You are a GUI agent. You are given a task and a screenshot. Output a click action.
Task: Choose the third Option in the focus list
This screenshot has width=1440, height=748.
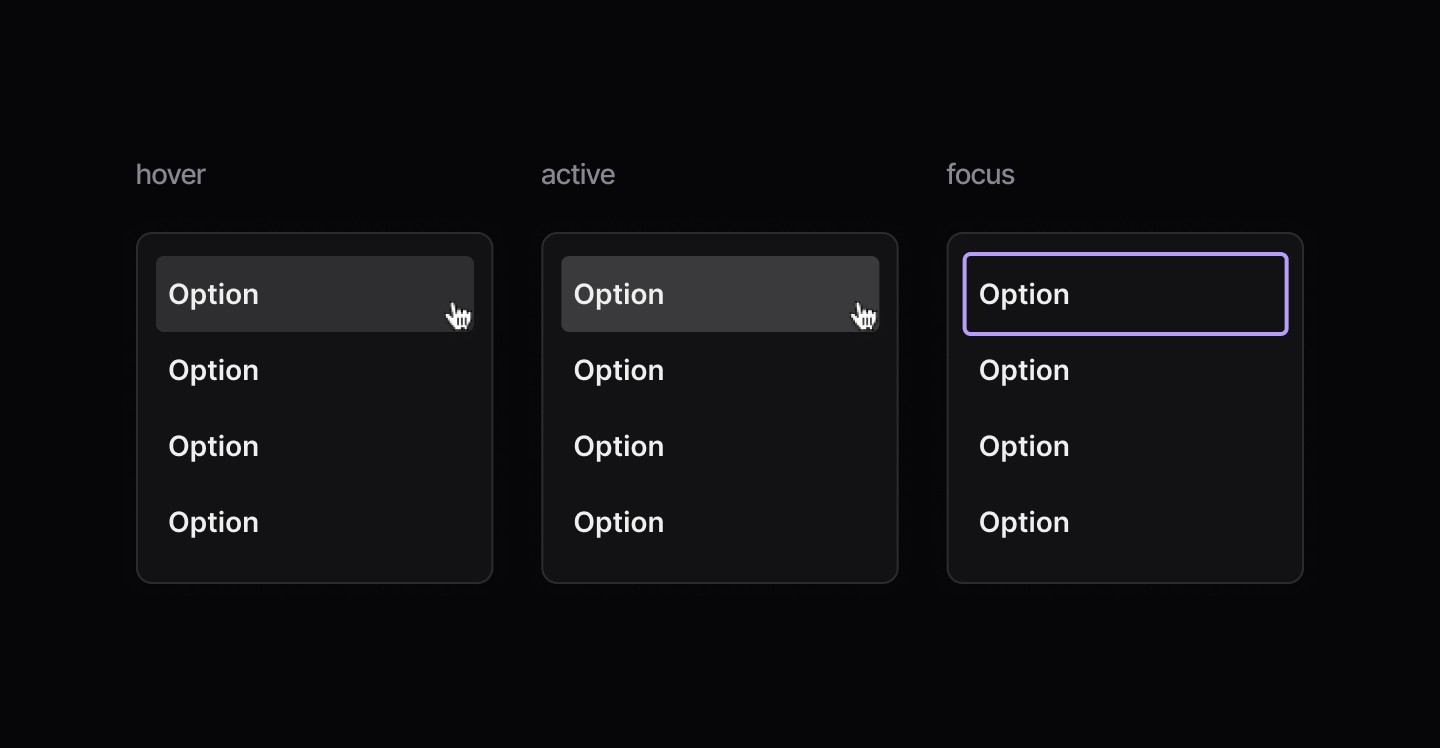[1024, 446]
